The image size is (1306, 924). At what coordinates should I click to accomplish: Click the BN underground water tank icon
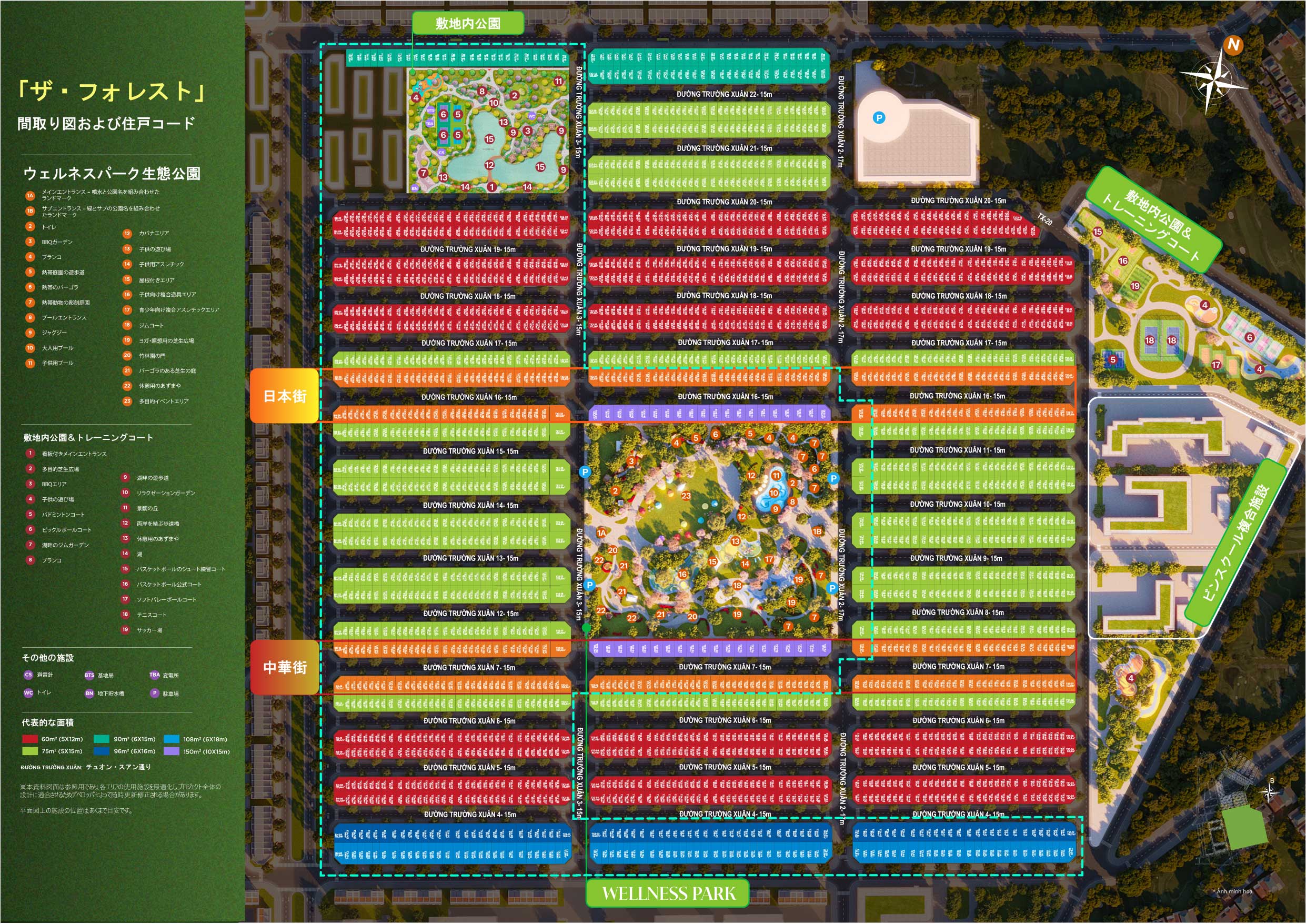pos(89,693)
